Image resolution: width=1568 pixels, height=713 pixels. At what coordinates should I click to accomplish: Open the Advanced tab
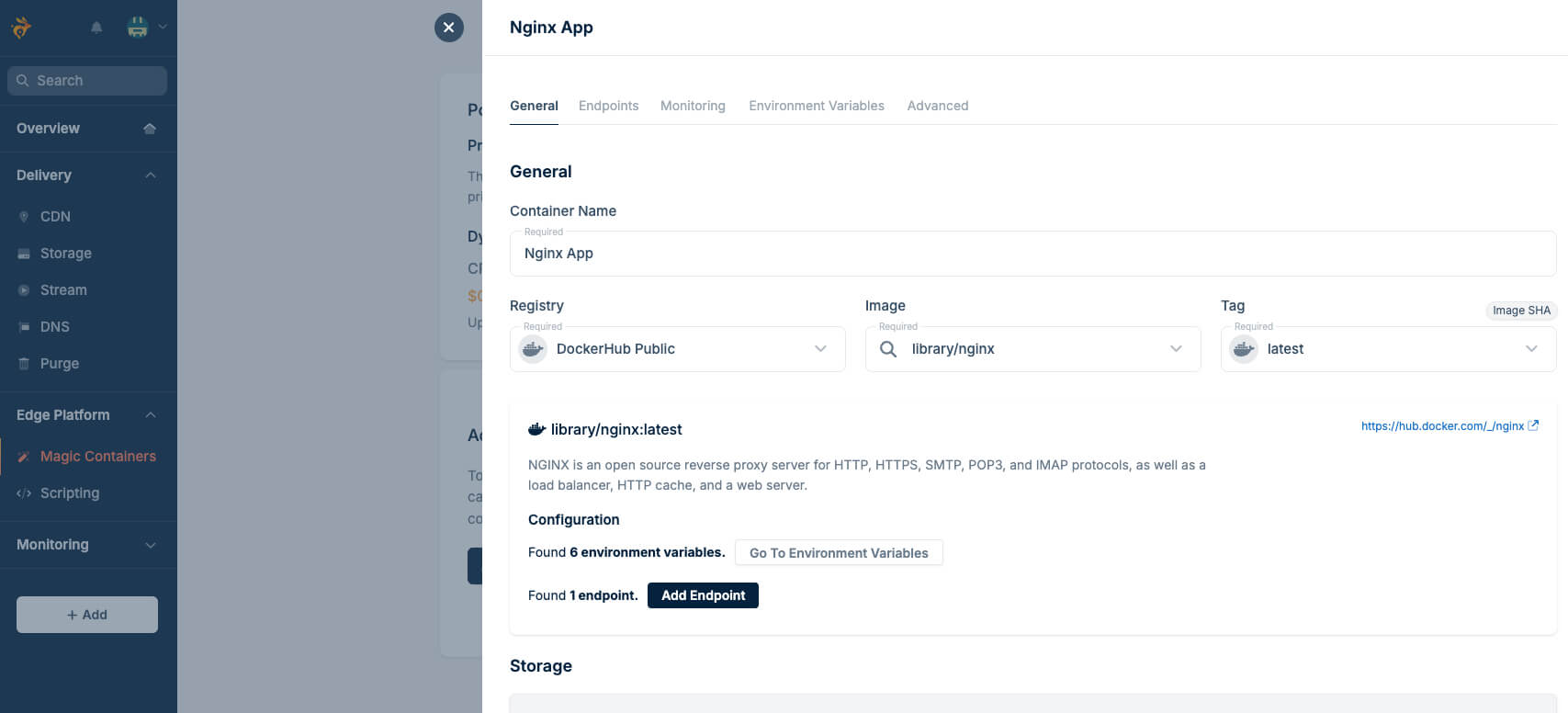[x=938, y=106]
